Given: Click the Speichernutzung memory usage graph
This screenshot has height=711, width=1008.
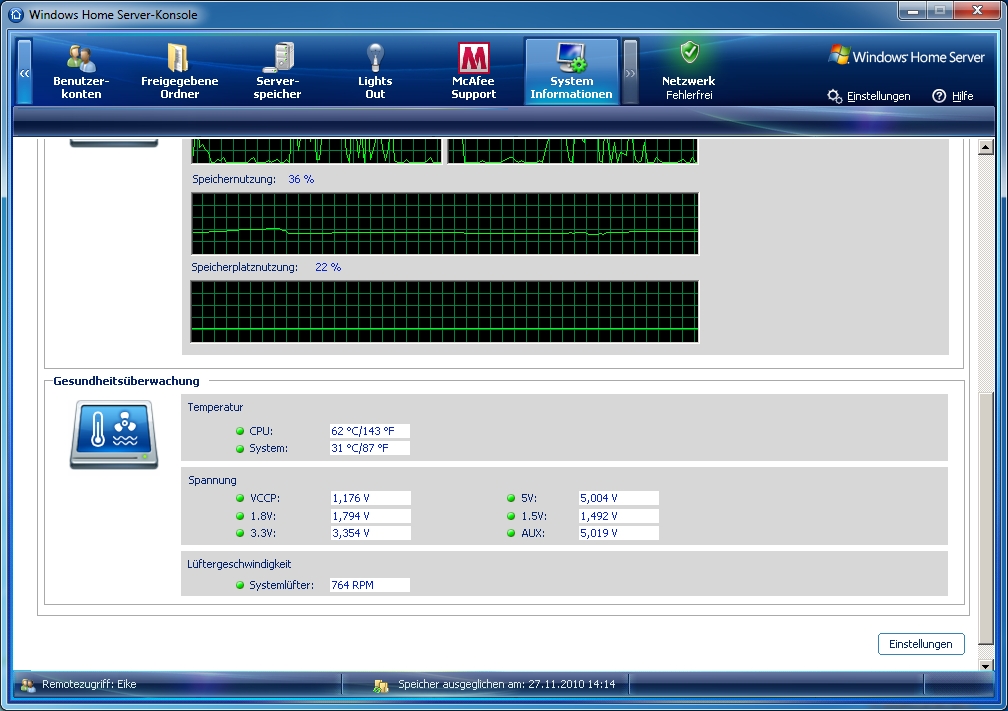Looking at the screenshot, I should tap(445, 224).
